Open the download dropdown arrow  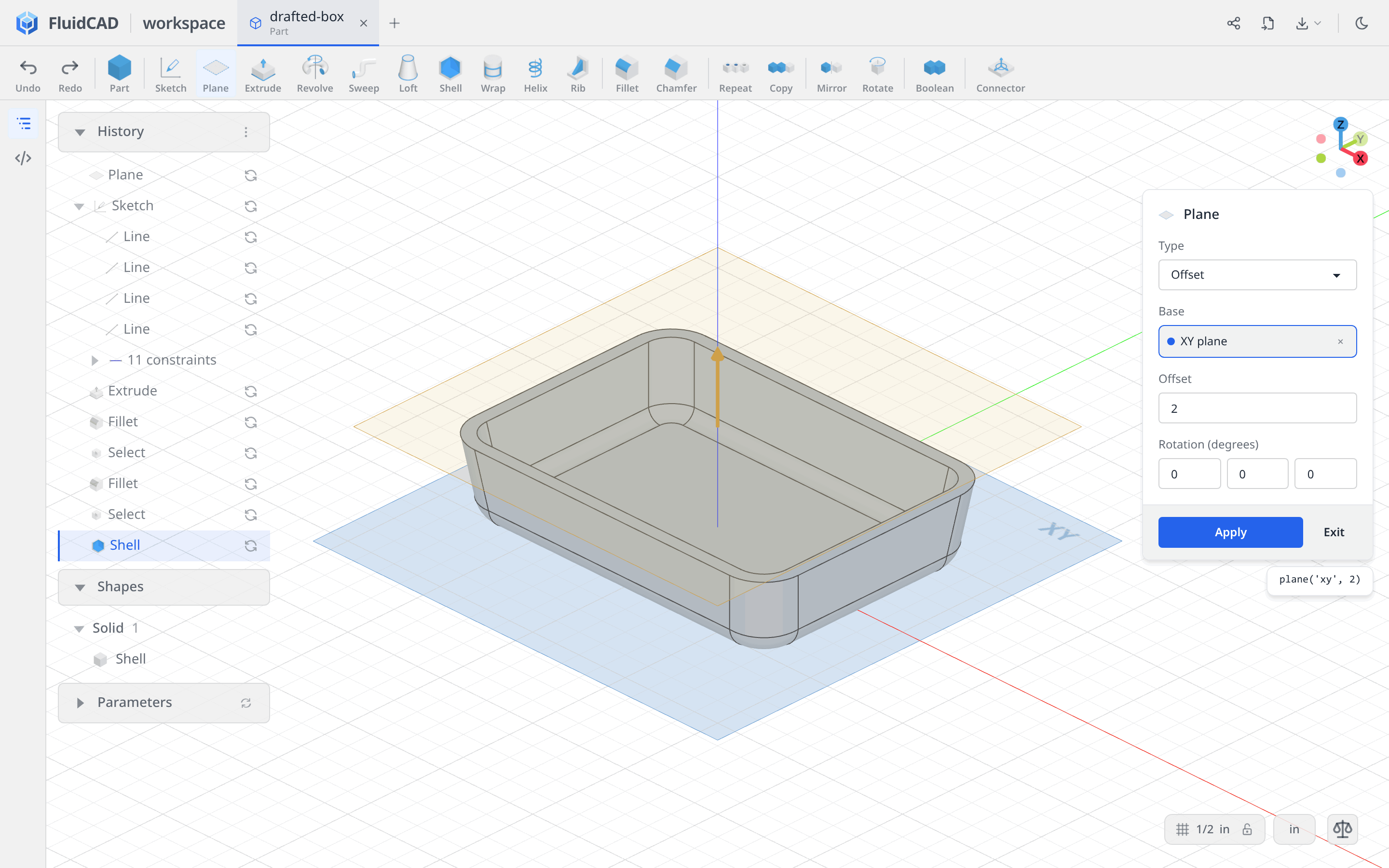click(x=1318, y=23)
